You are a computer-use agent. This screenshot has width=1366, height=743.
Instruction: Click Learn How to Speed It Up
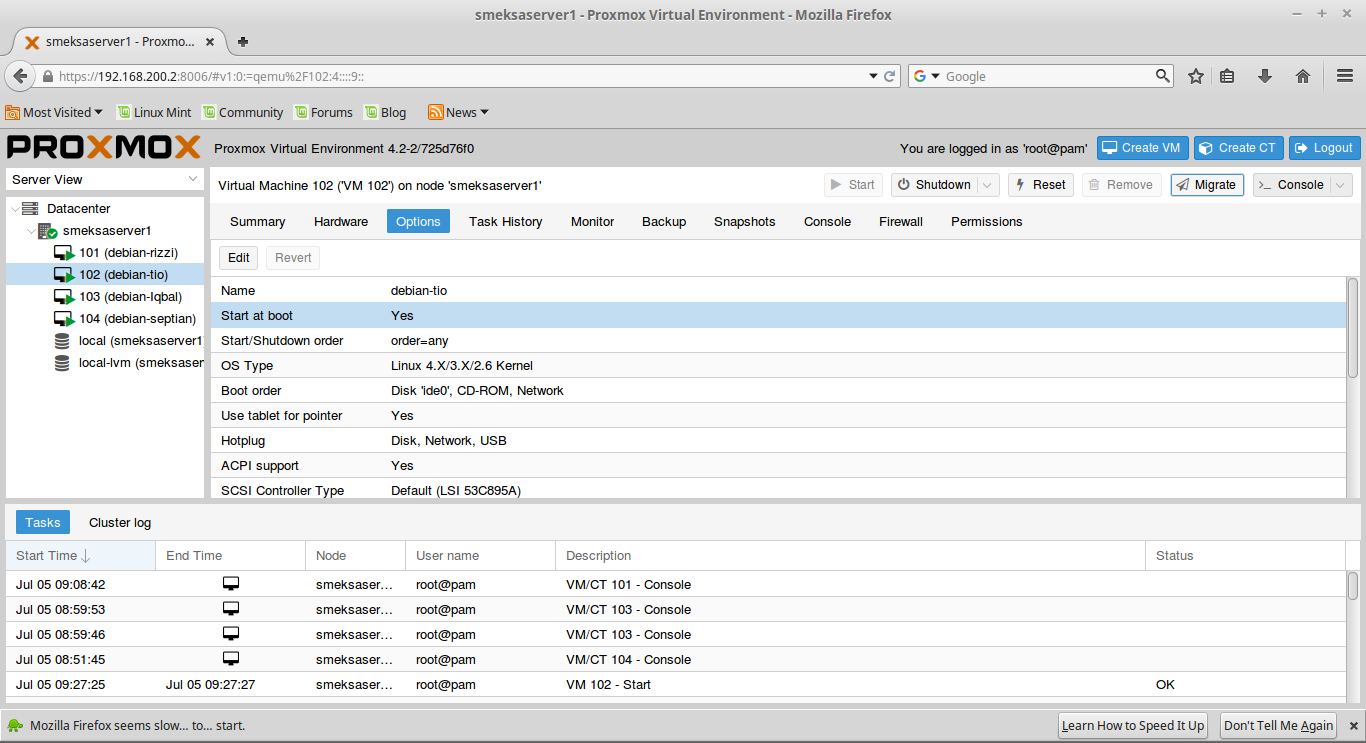pyautogui.click(x=1133, y=726)
